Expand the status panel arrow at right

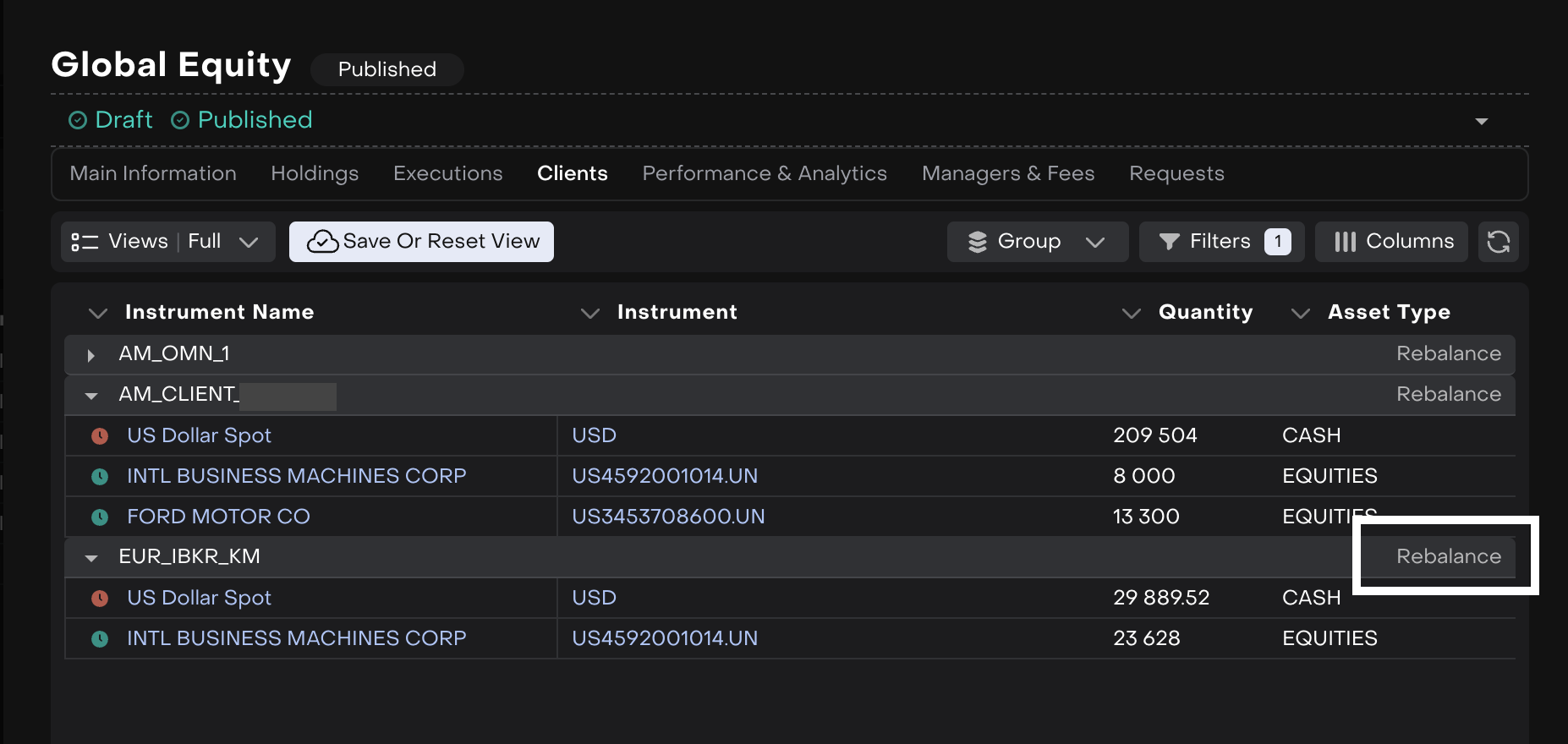(1481, 121)
